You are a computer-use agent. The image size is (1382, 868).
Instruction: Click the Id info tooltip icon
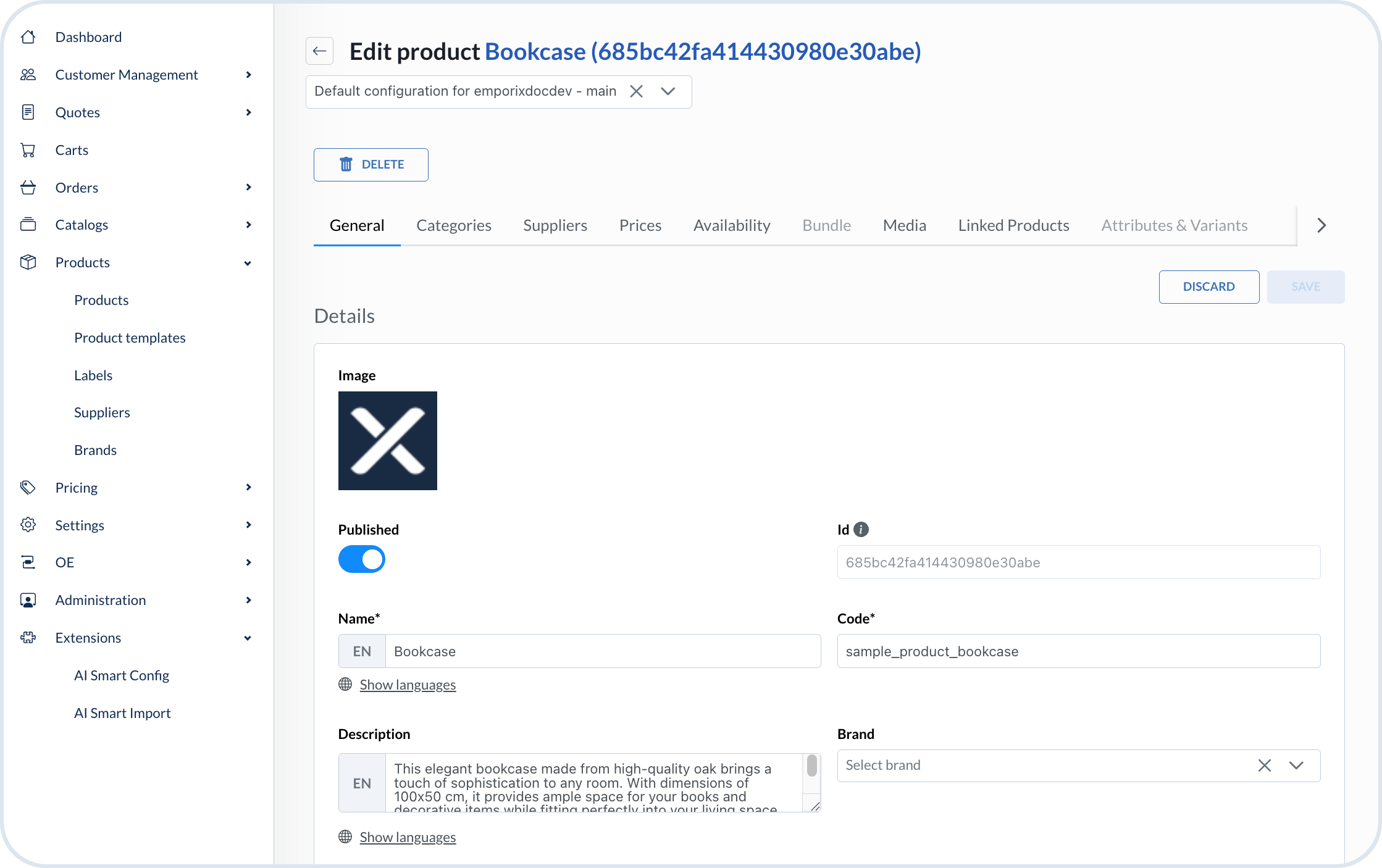coord(861,529)
